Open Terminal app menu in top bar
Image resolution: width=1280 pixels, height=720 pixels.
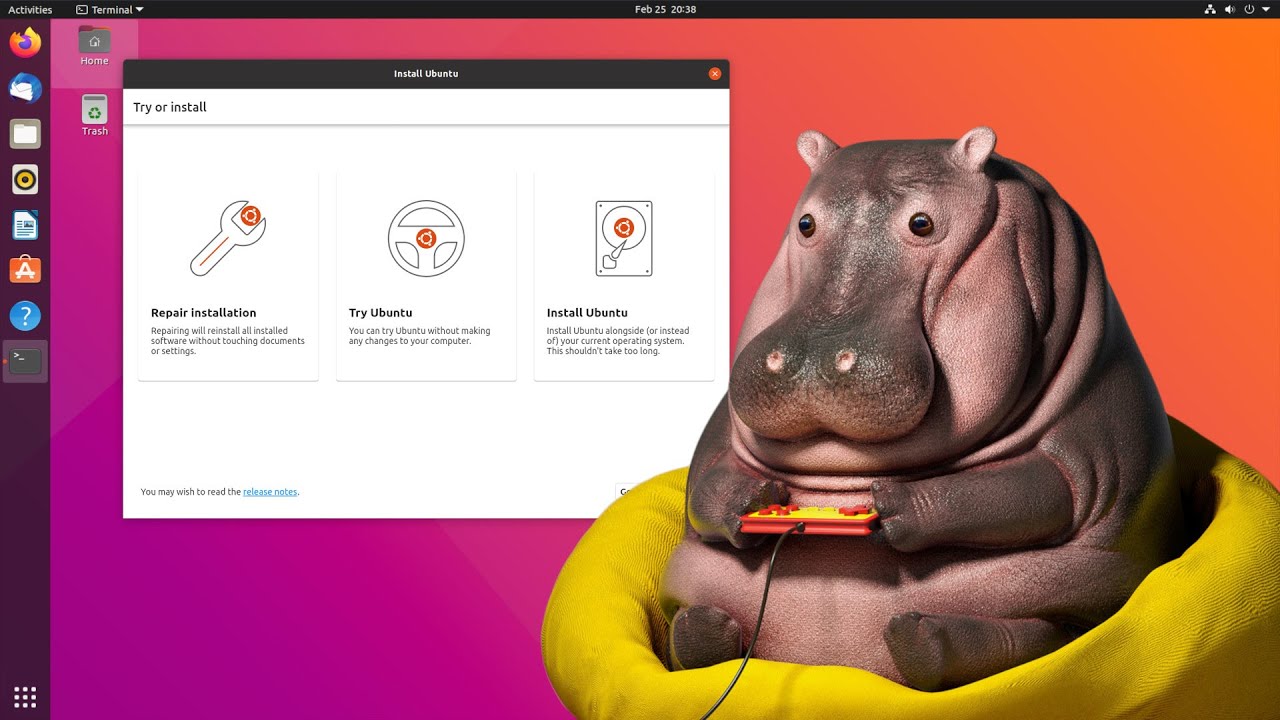pyautogui.click(x=109, y=9)
